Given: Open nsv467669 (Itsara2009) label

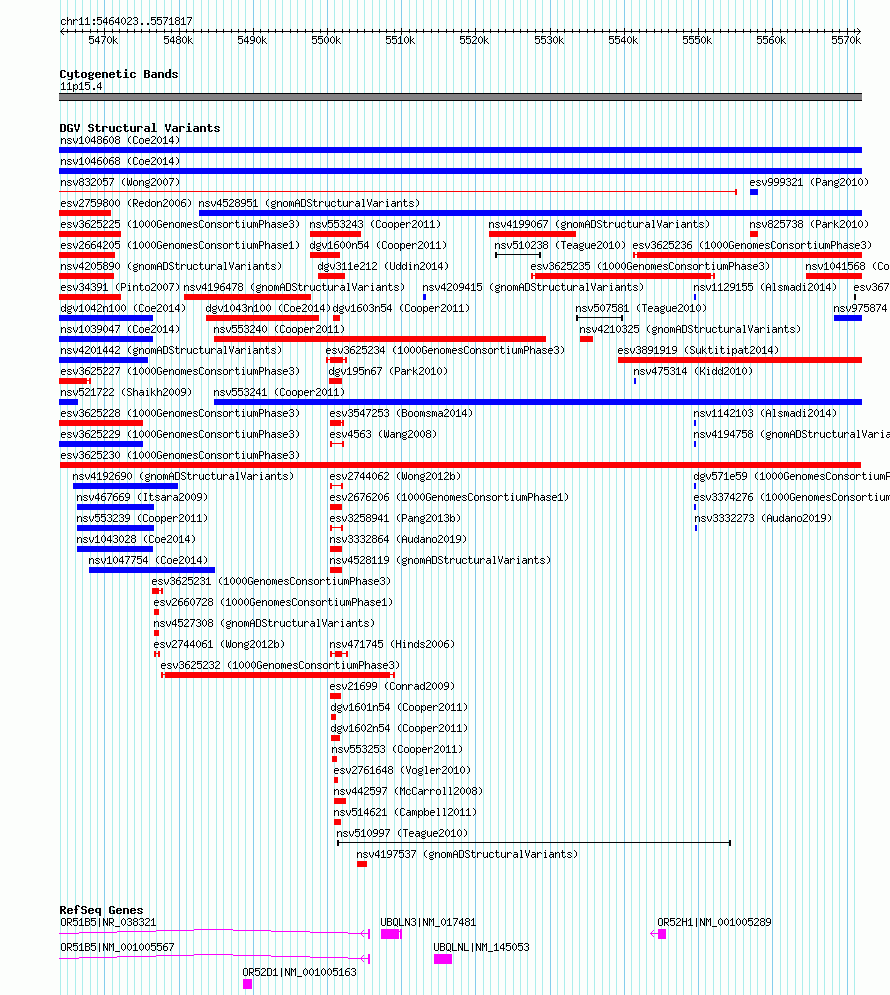Looking at the screenshot, I should tap(141, 496).
